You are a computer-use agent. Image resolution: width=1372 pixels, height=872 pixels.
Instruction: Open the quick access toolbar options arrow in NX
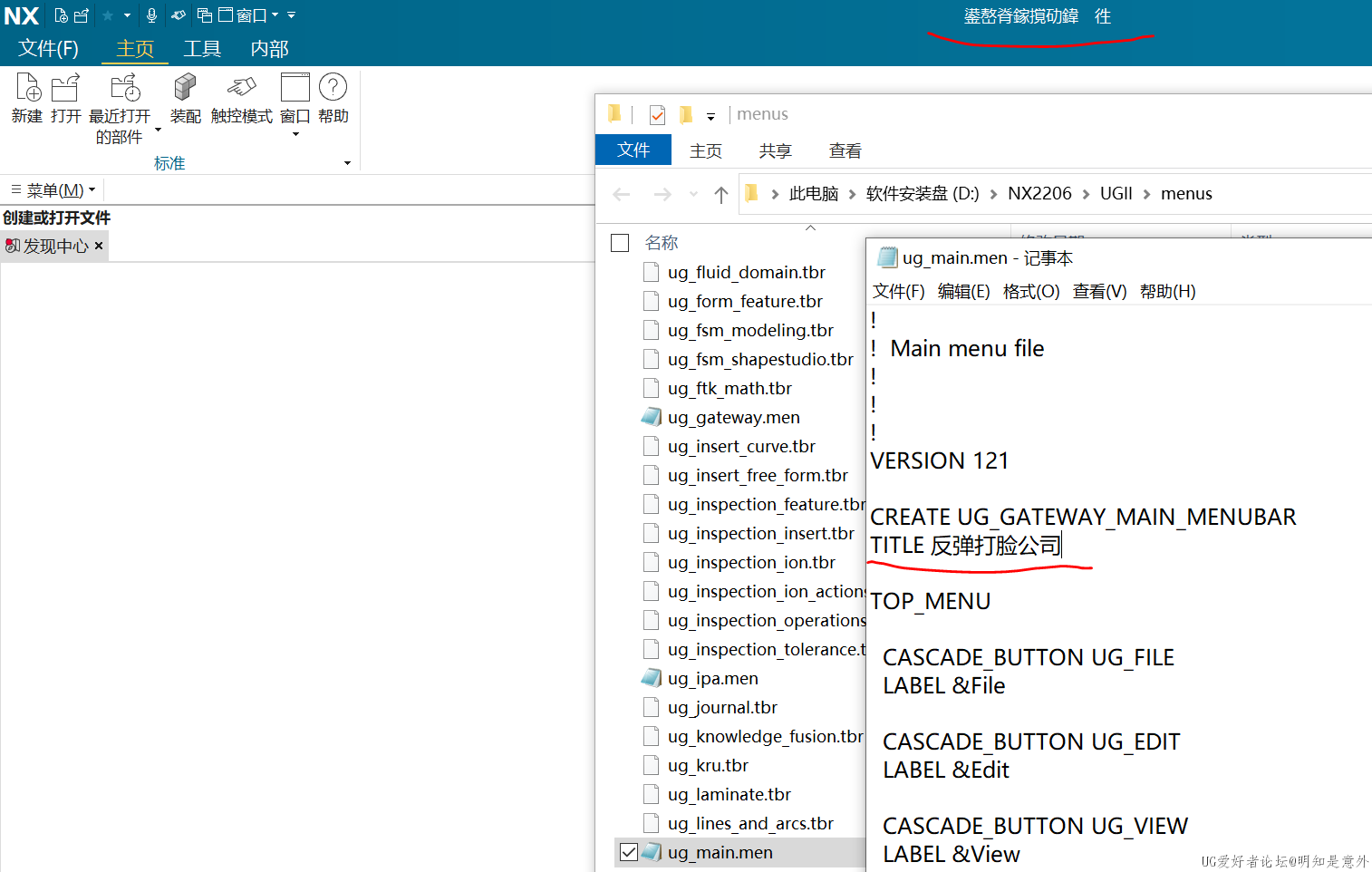click(x=291, y=15)
